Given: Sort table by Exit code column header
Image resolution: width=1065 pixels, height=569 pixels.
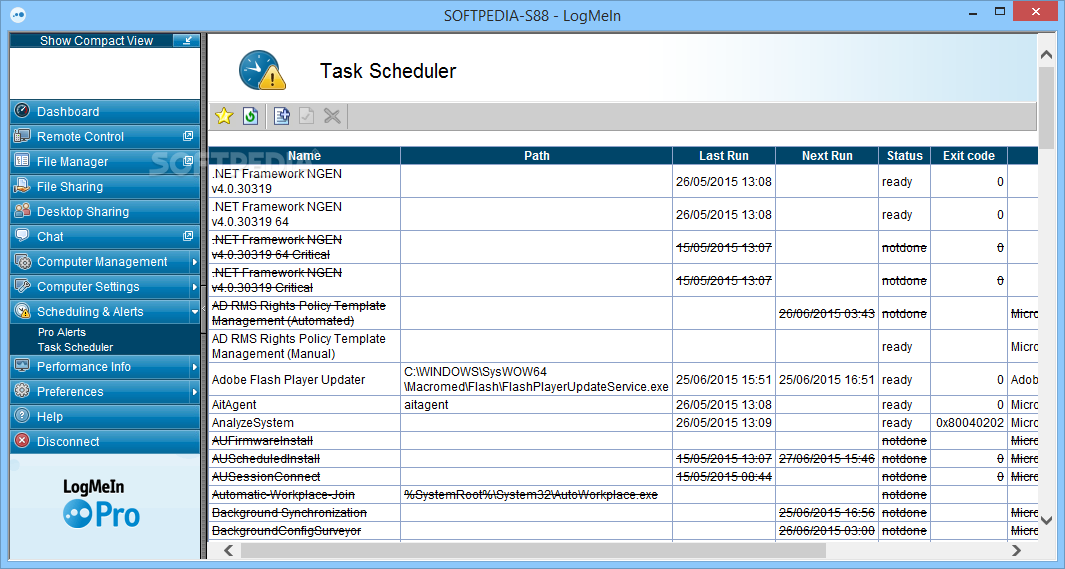Looking at the screenshot, I should [x=969, y=155].
